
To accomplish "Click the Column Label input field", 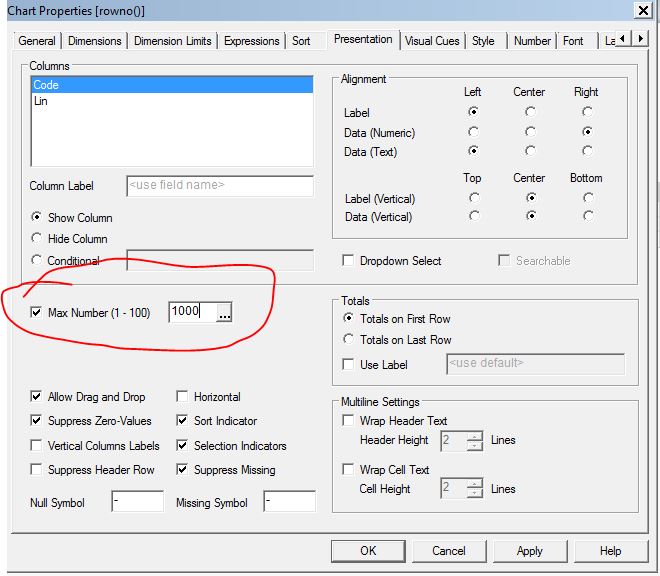I will click(220, 186).
